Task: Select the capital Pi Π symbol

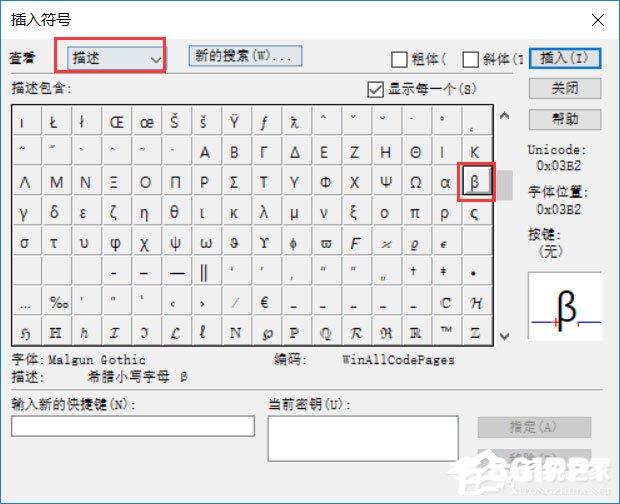Action: 175,182
